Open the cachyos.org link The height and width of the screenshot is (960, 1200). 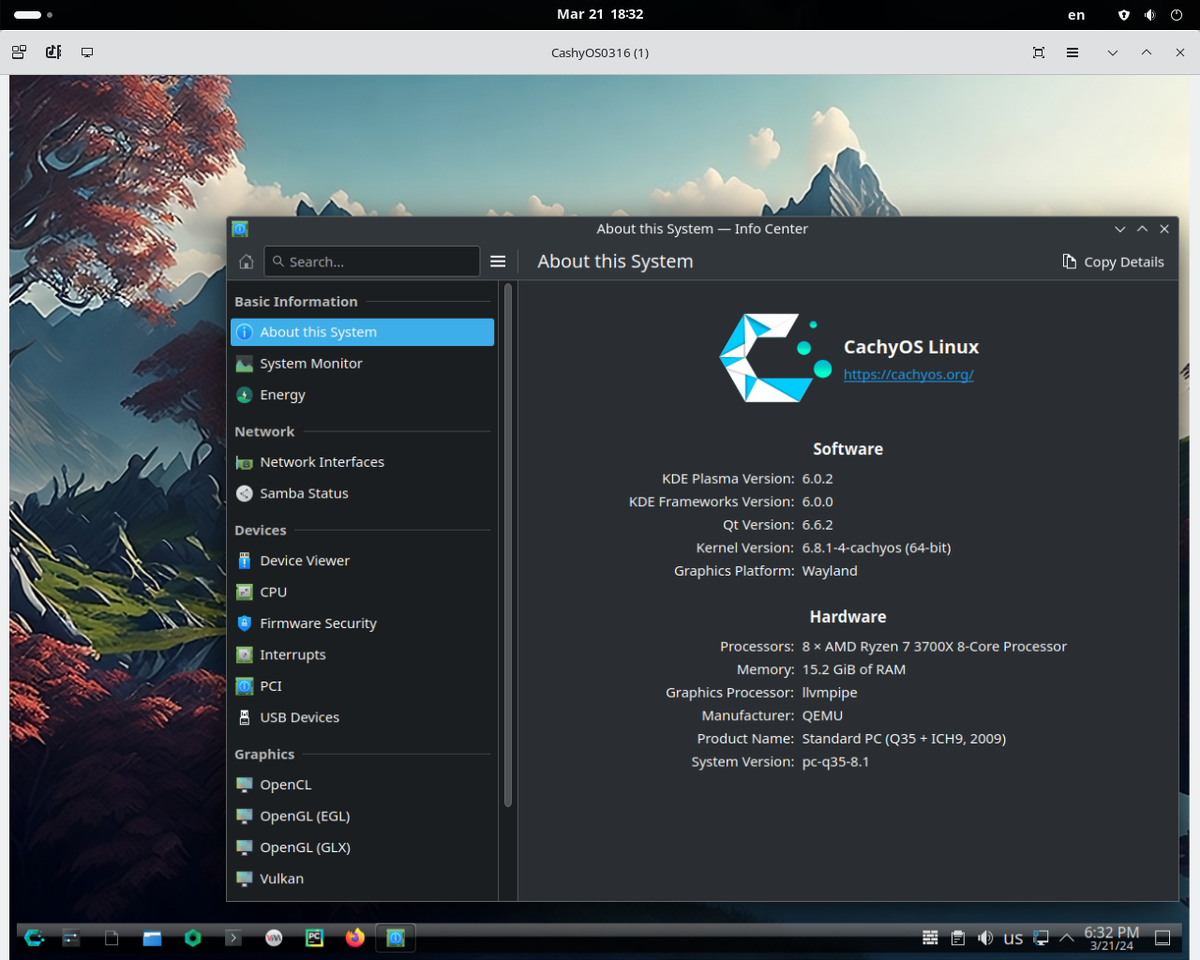coord(908,375)
